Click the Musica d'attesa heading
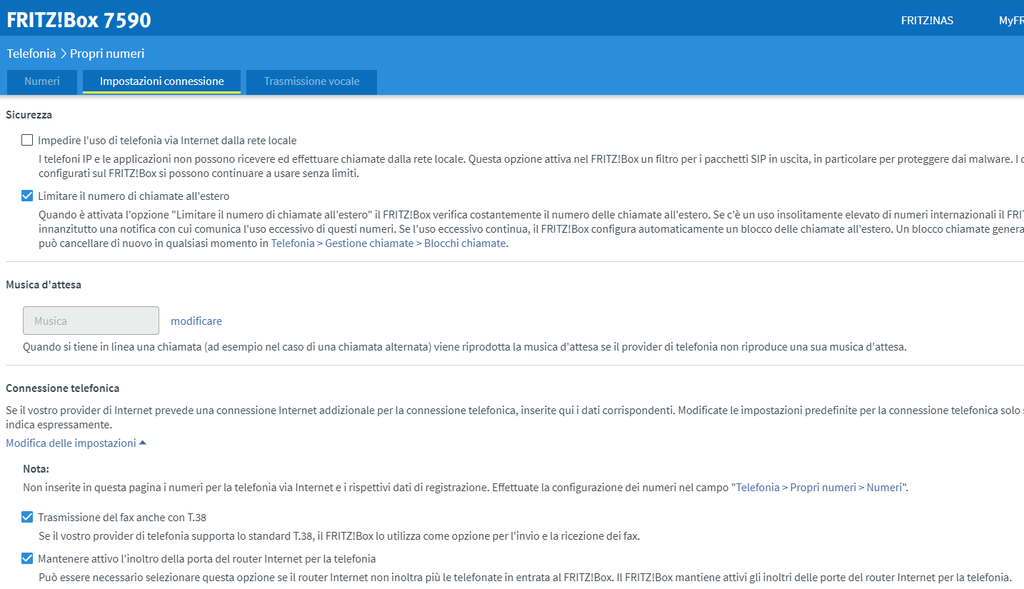The image size is (1024, 589). click(x=44, y=285)
